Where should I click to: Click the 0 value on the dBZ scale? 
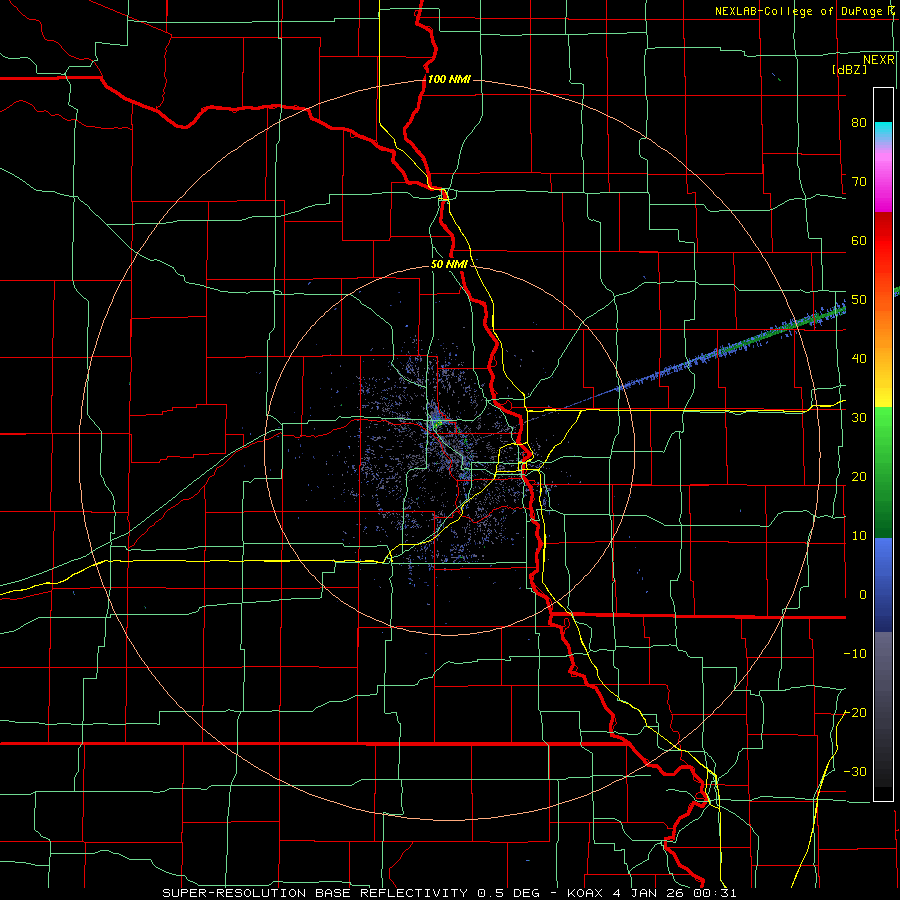click(863, 595)
